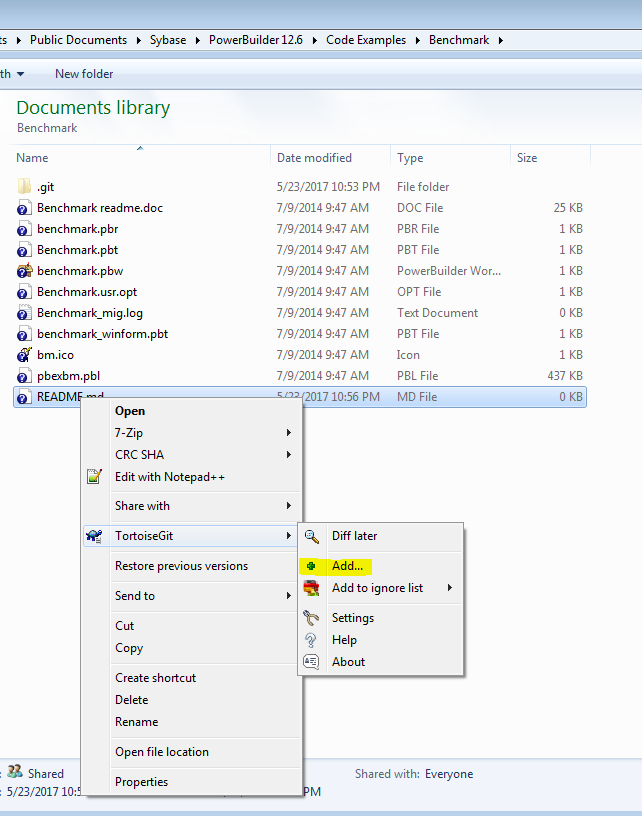
Task: Click the TortoiseGit turtle icon
Action: click(94, 536)
